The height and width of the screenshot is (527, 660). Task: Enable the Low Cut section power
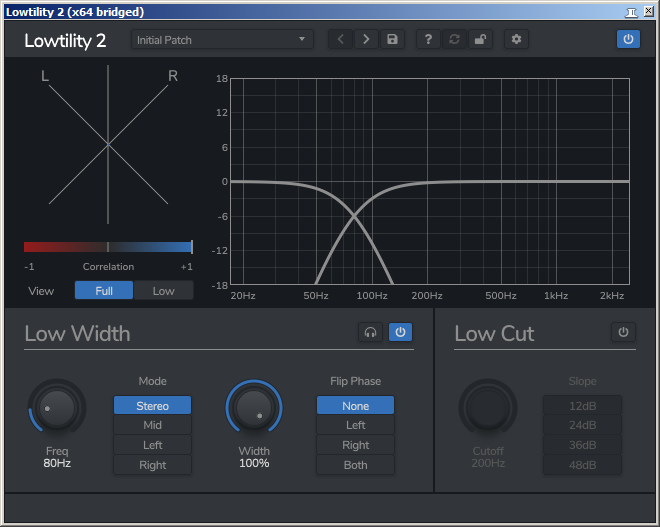(x=623, y=333)
